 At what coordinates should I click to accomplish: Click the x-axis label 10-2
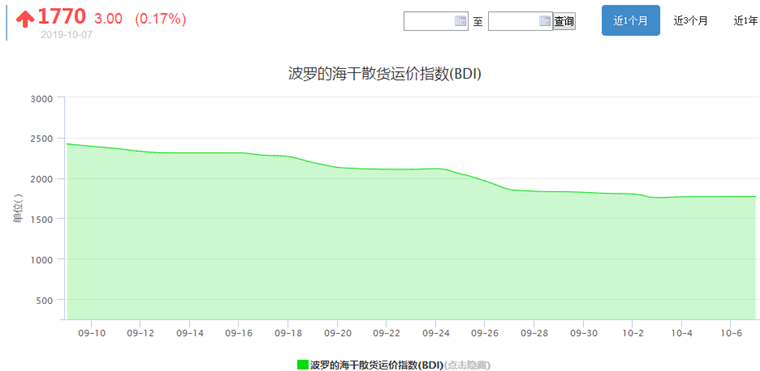(632, 333)
